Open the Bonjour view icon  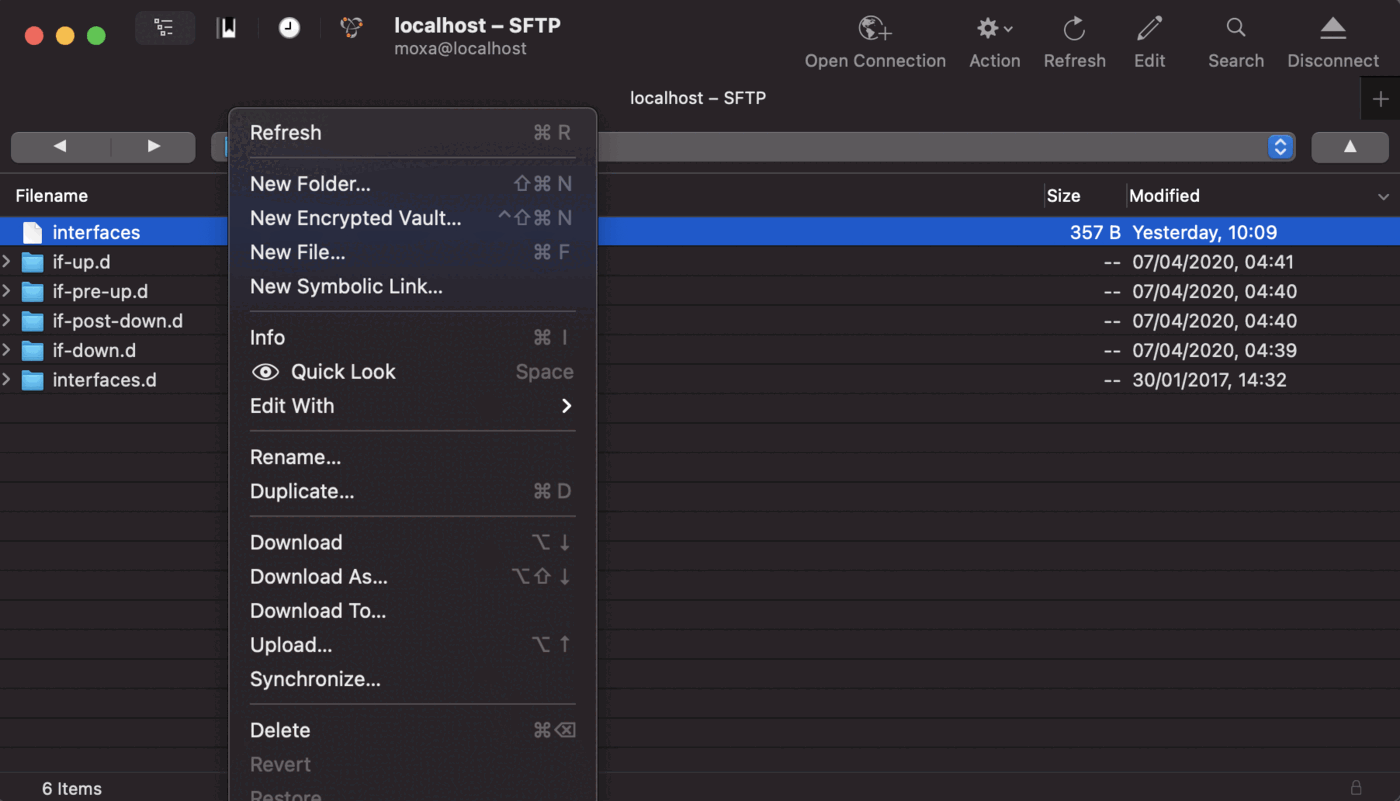[x=351, y=29]
